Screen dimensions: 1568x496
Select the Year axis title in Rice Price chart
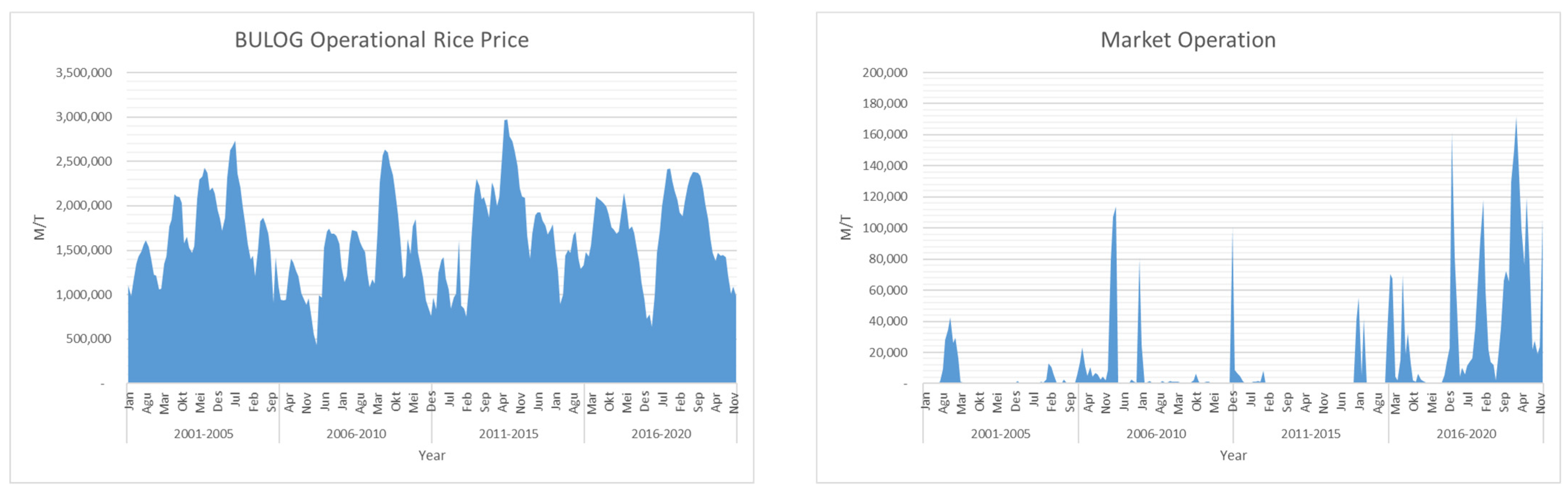[x=432, y=455]
